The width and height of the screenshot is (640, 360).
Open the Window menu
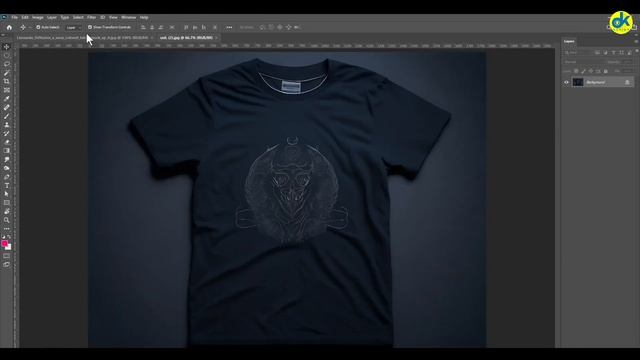coord(129,18)
